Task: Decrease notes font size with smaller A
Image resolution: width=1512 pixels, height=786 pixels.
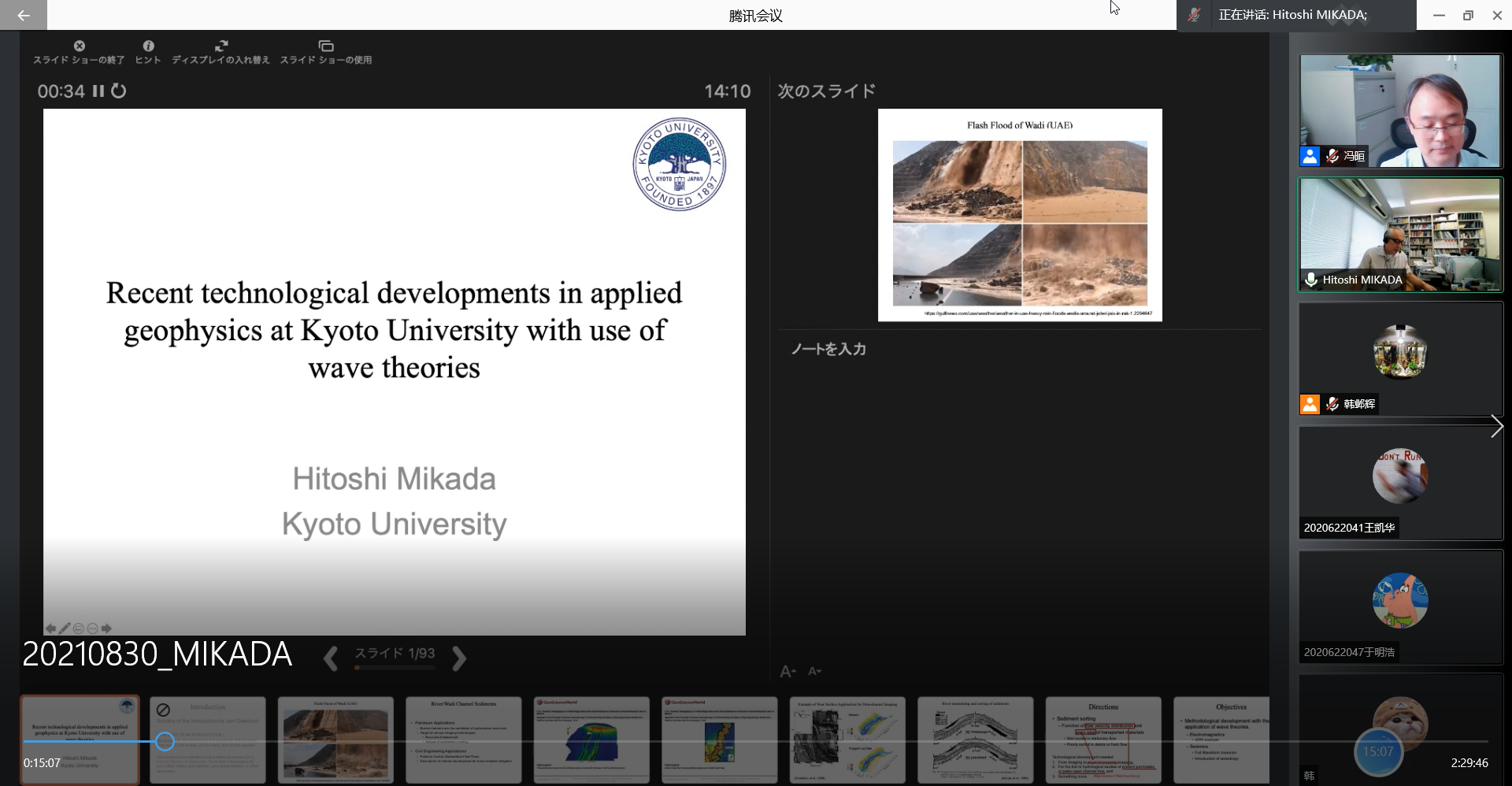Action: (x=814, y=671)
